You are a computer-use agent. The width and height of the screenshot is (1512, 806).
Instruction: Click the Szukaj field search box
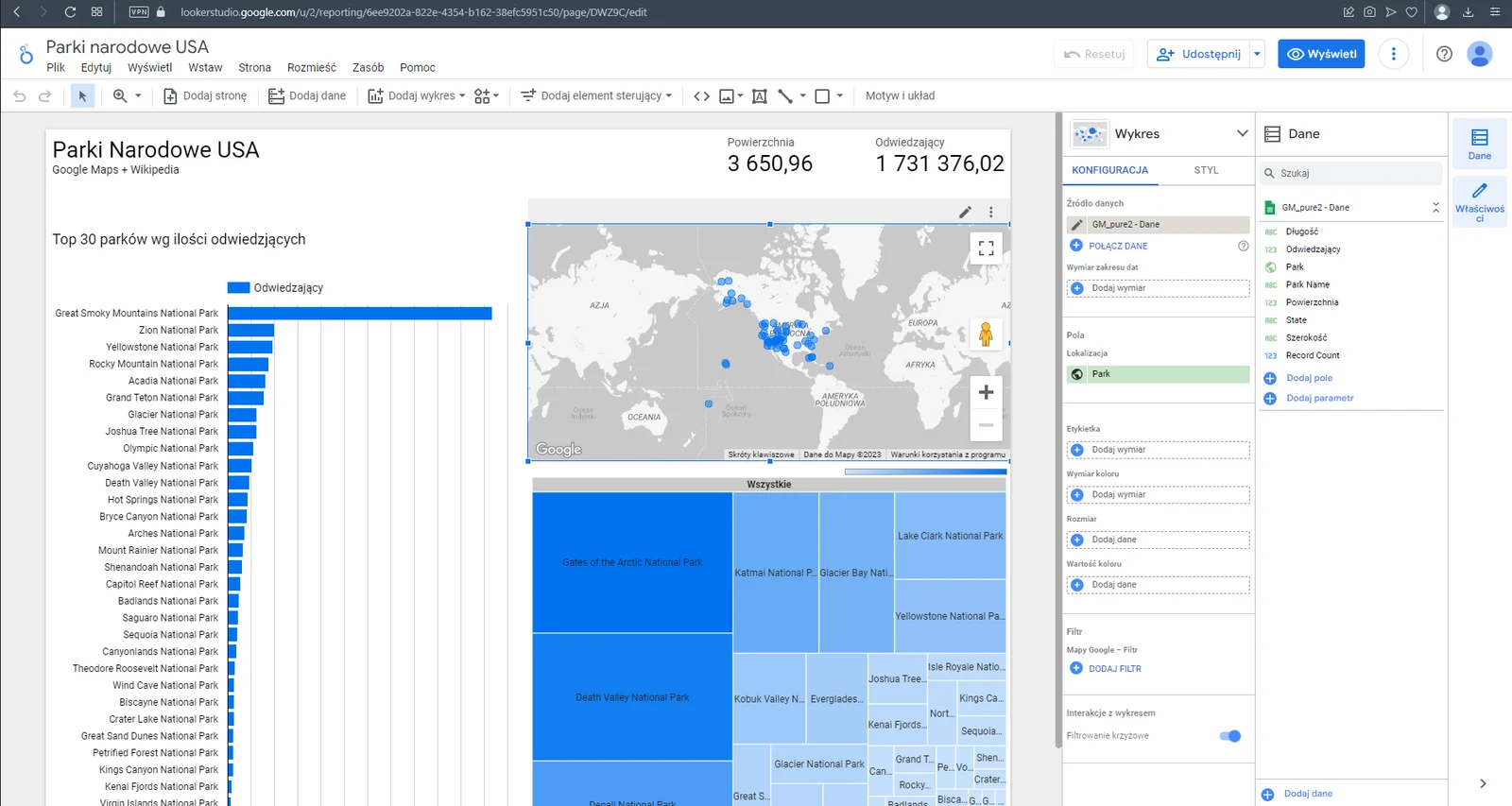1351,173
